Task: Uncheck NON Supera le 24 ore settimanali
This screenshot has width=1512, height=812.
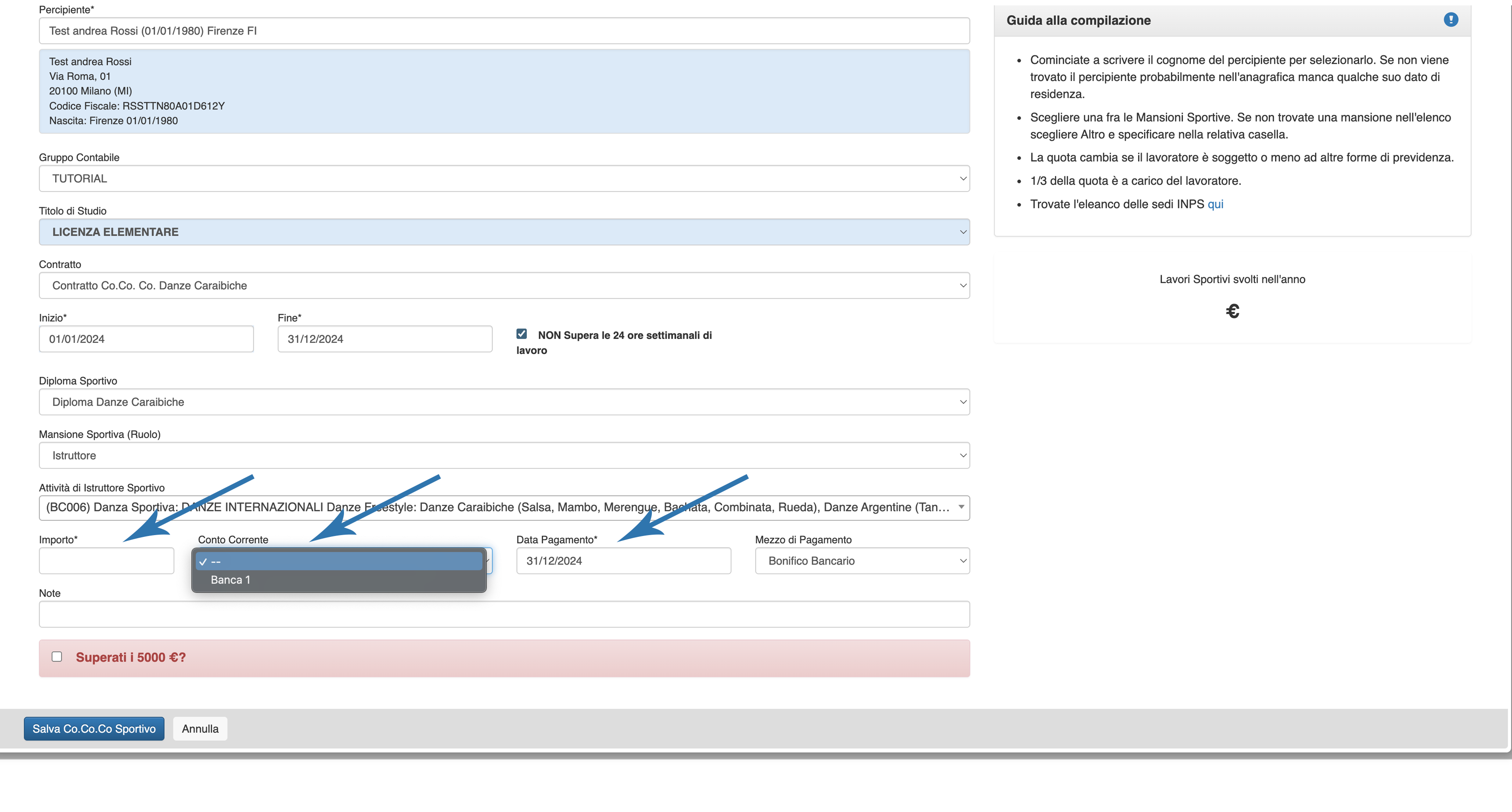Action: click(521, 334)
